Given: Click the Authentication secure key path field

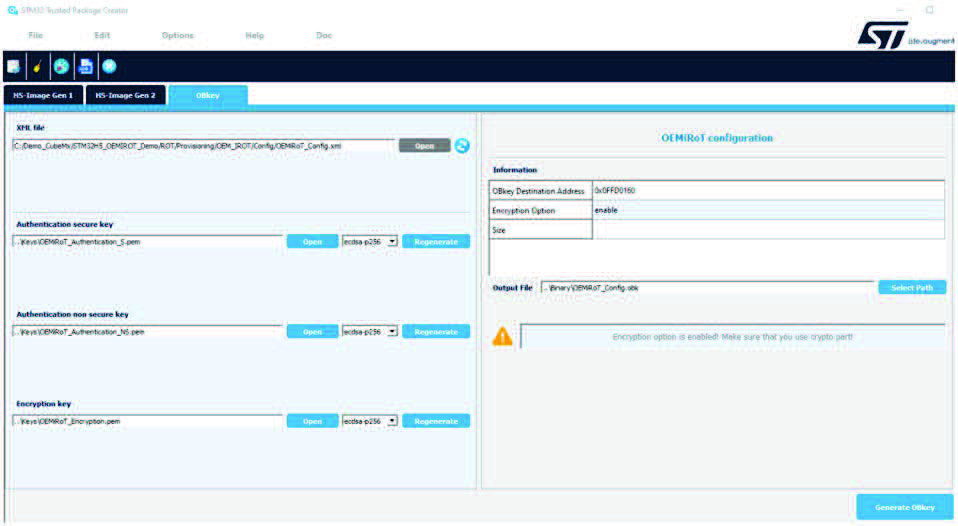Looking at the screenshot, I should click(x=147, y=241).
